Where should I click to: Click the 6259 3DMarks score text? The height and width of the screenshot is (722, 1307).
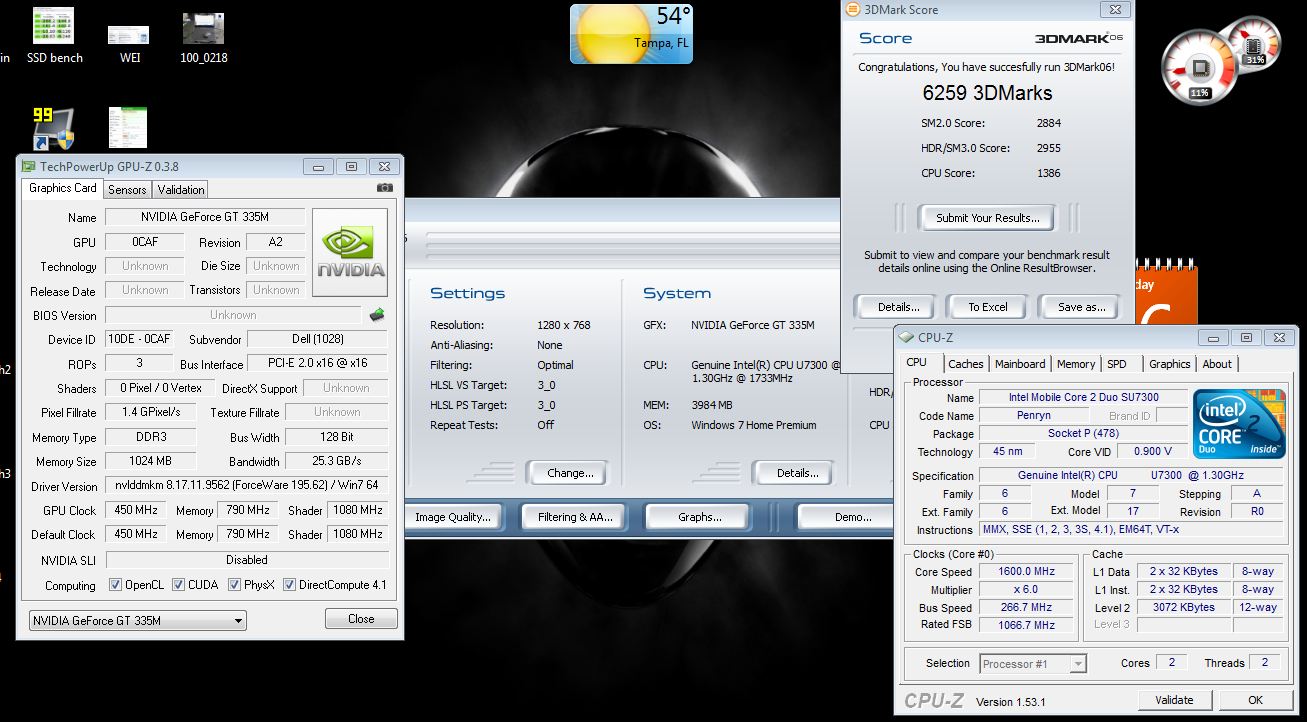click(987, 93)
